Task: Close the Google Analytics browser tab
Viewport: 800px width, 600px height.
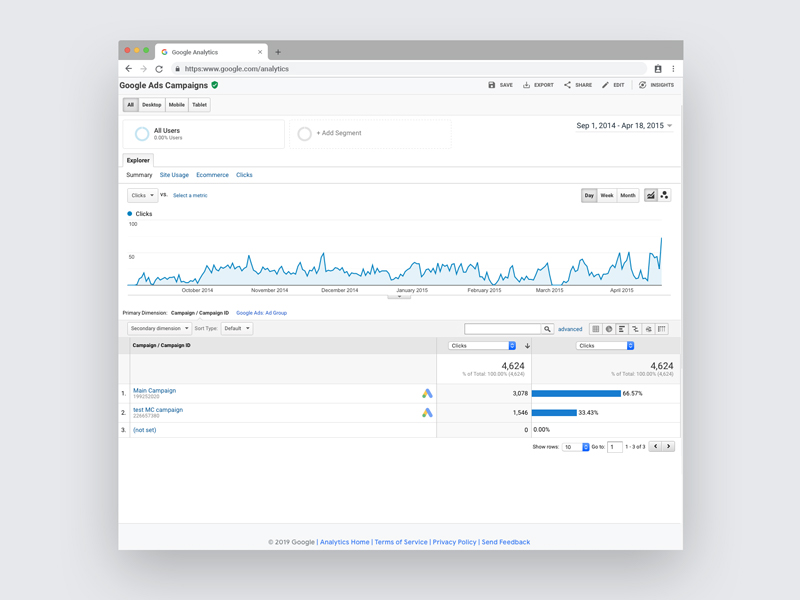Action: pos(260,52)
